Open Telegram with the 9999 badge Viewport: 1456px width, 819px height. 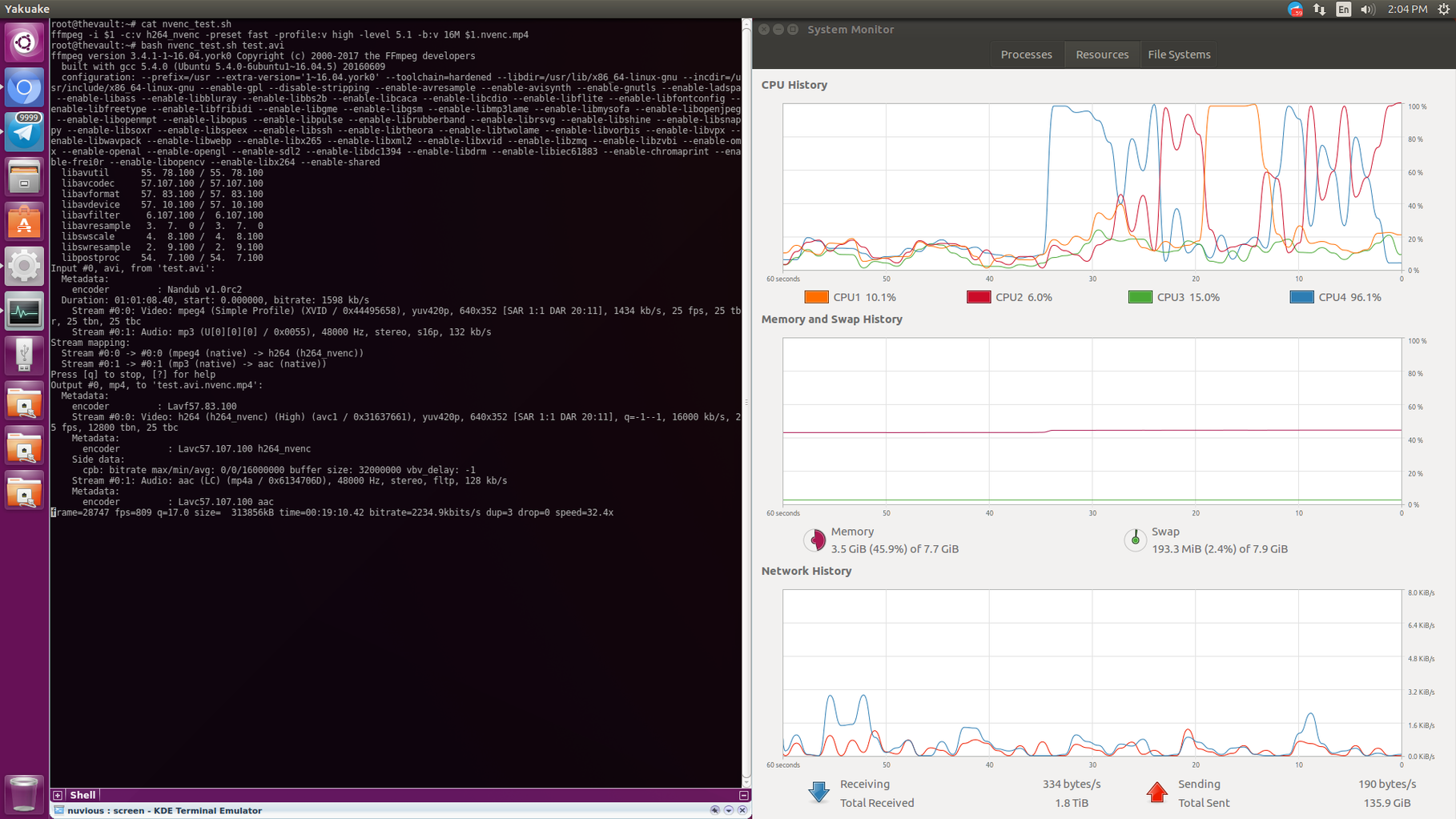coord(24,132)
